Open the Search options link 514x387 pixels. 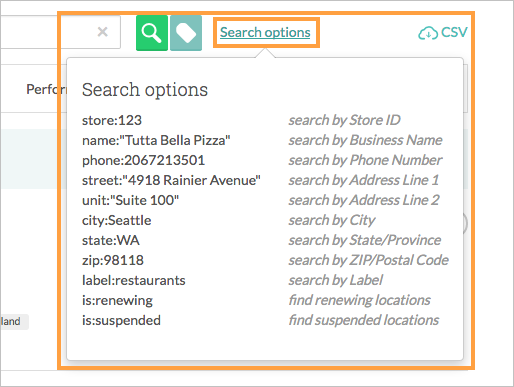tap(265, 32)
